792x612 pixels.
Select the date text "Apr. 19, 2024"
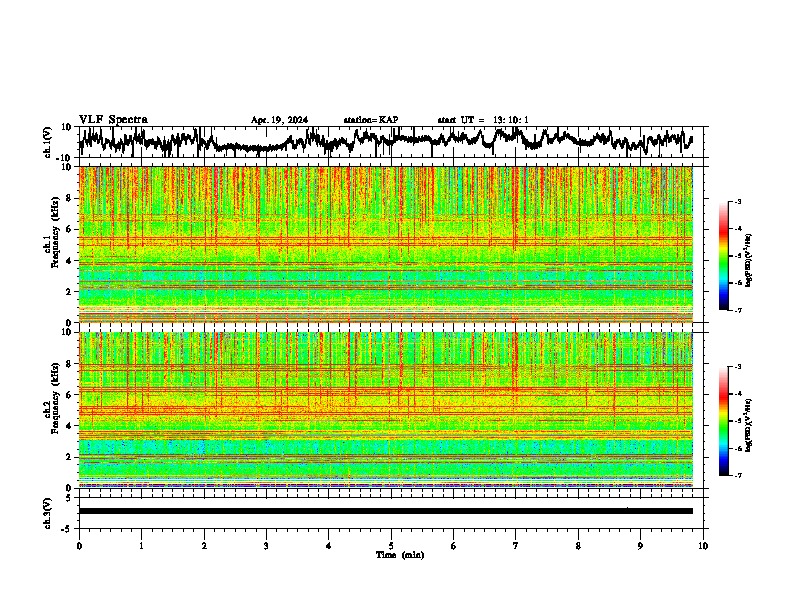click(x=279, y=120)
